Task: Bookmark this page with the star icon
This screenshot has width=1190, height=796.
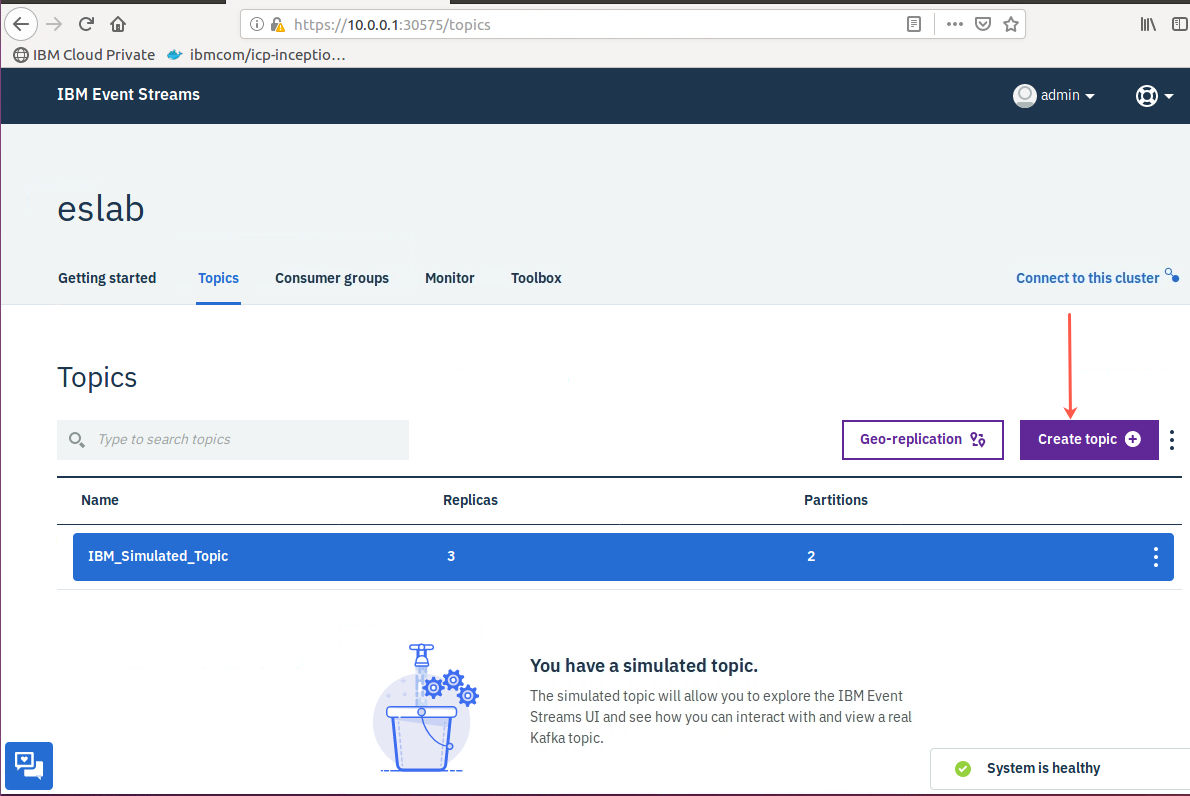Action: (1011, 24)
